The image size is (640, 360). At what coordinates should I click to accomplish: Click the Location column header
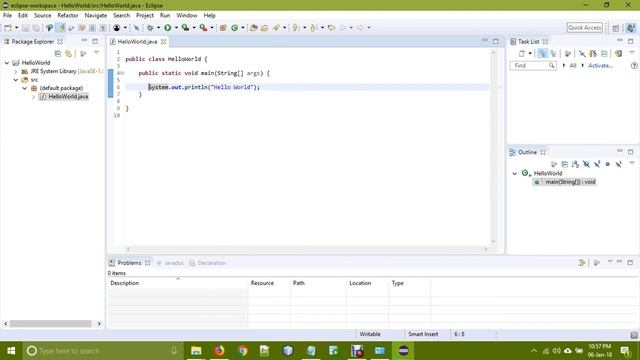coord(367,283)
